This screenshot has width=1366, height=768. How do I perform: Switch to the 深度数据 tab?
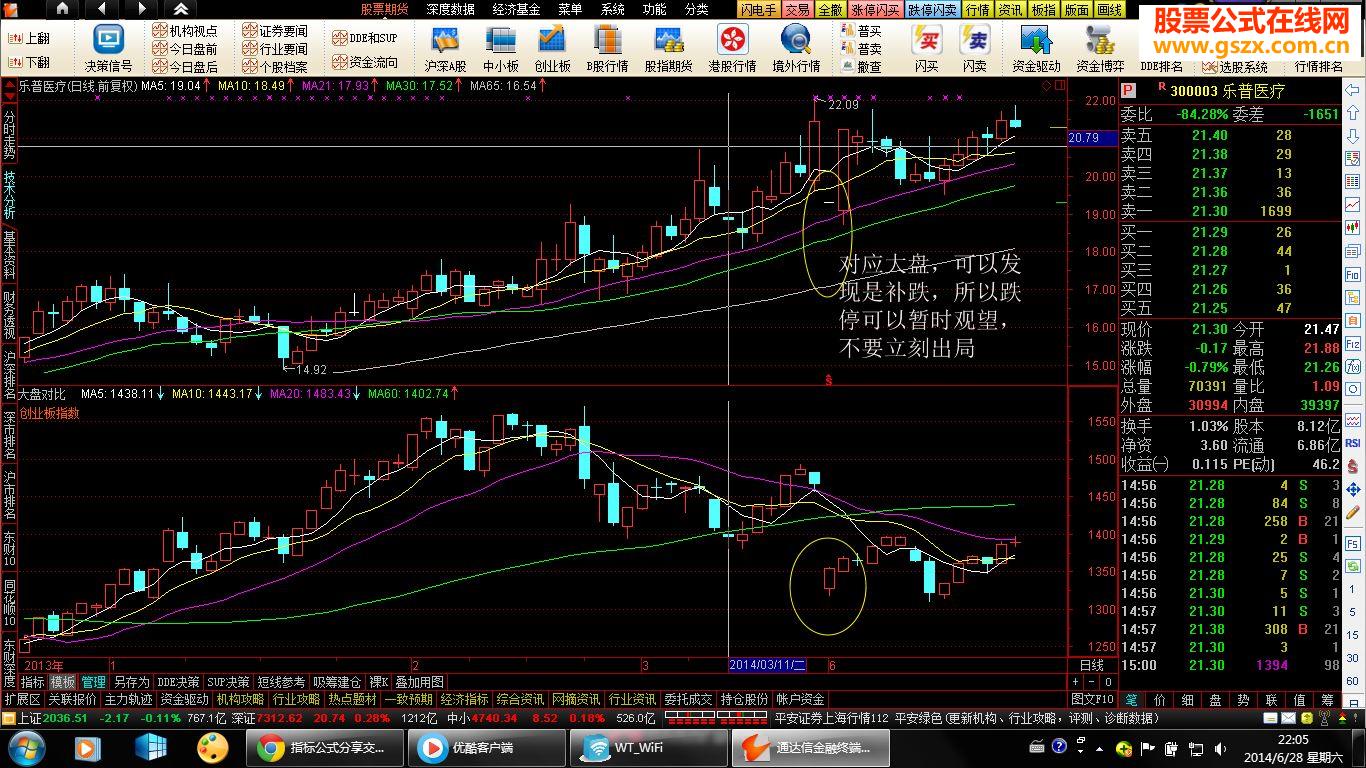[x=450, y=9]
